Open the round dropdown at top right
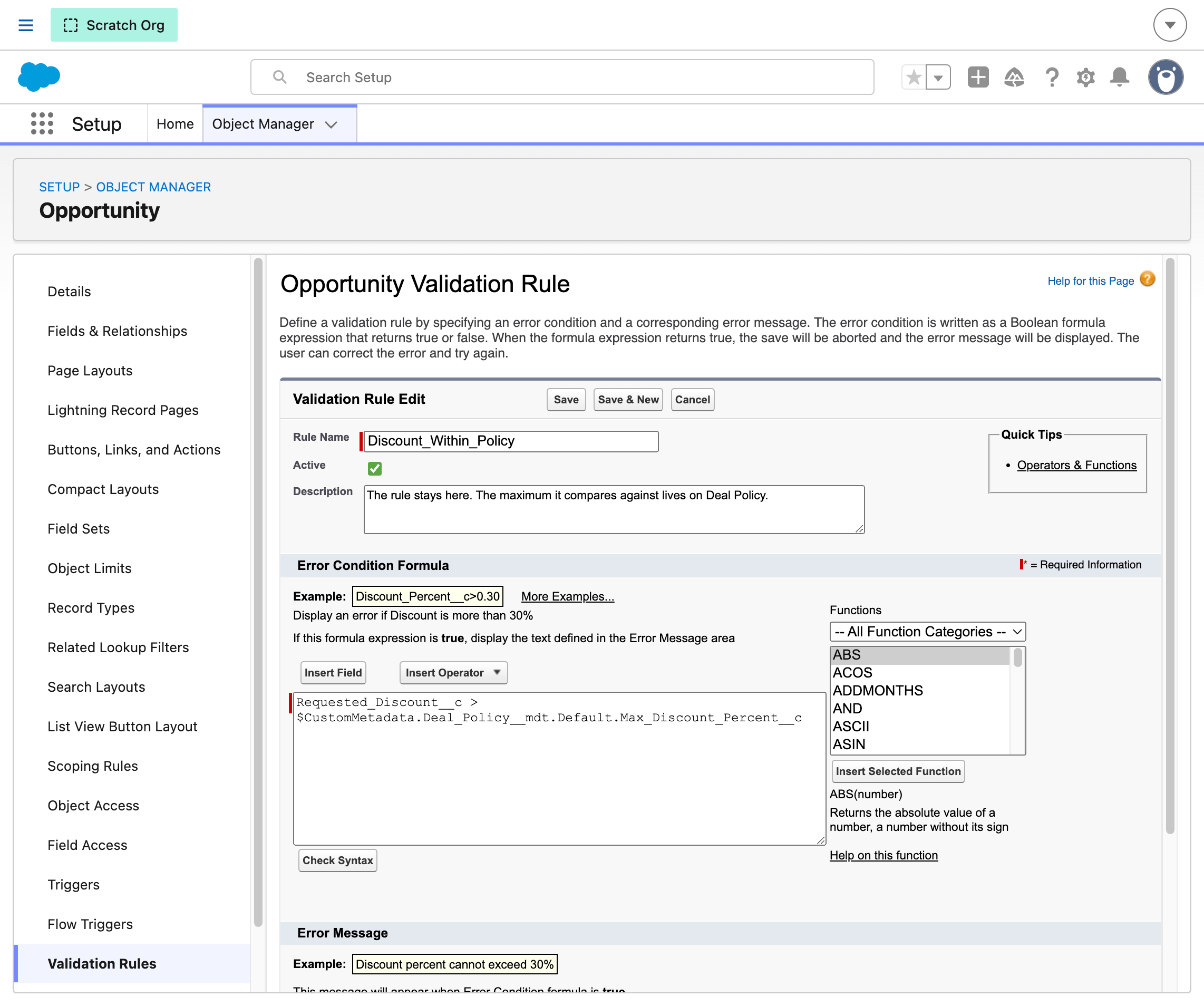 [x=1170, y=25]
